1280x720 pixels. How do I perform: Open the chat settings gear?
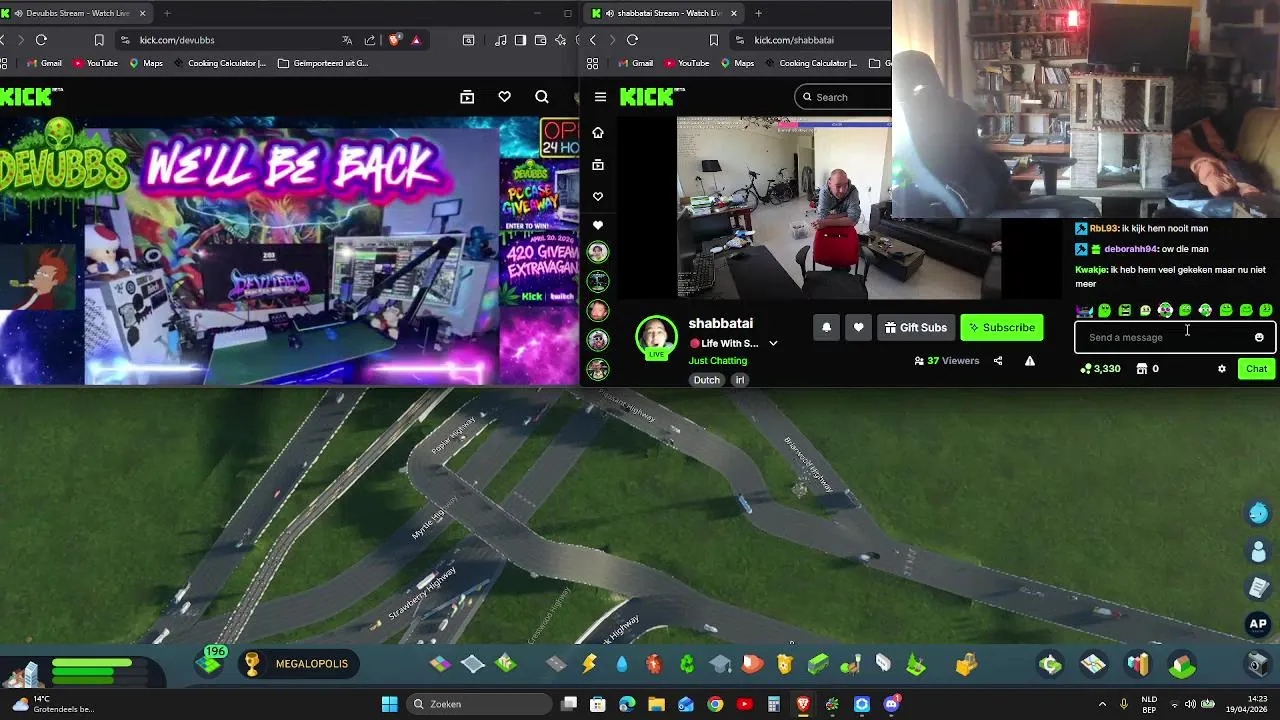(x=1222, y=369)
